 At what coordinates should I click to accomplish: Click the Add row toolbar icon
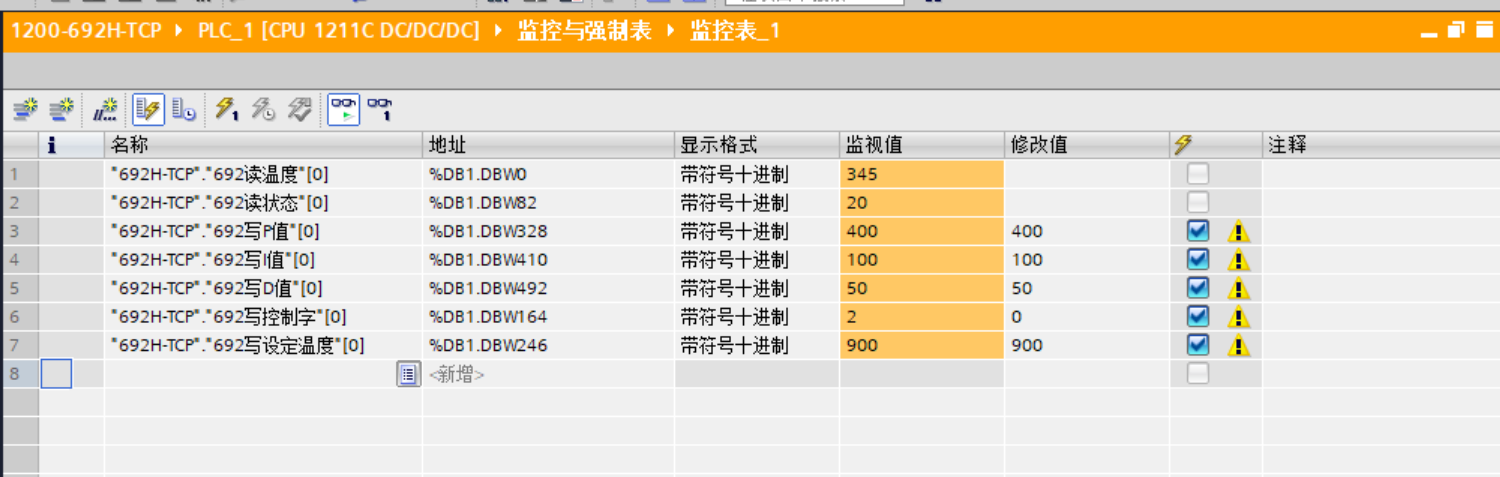[x=61, y=108]
